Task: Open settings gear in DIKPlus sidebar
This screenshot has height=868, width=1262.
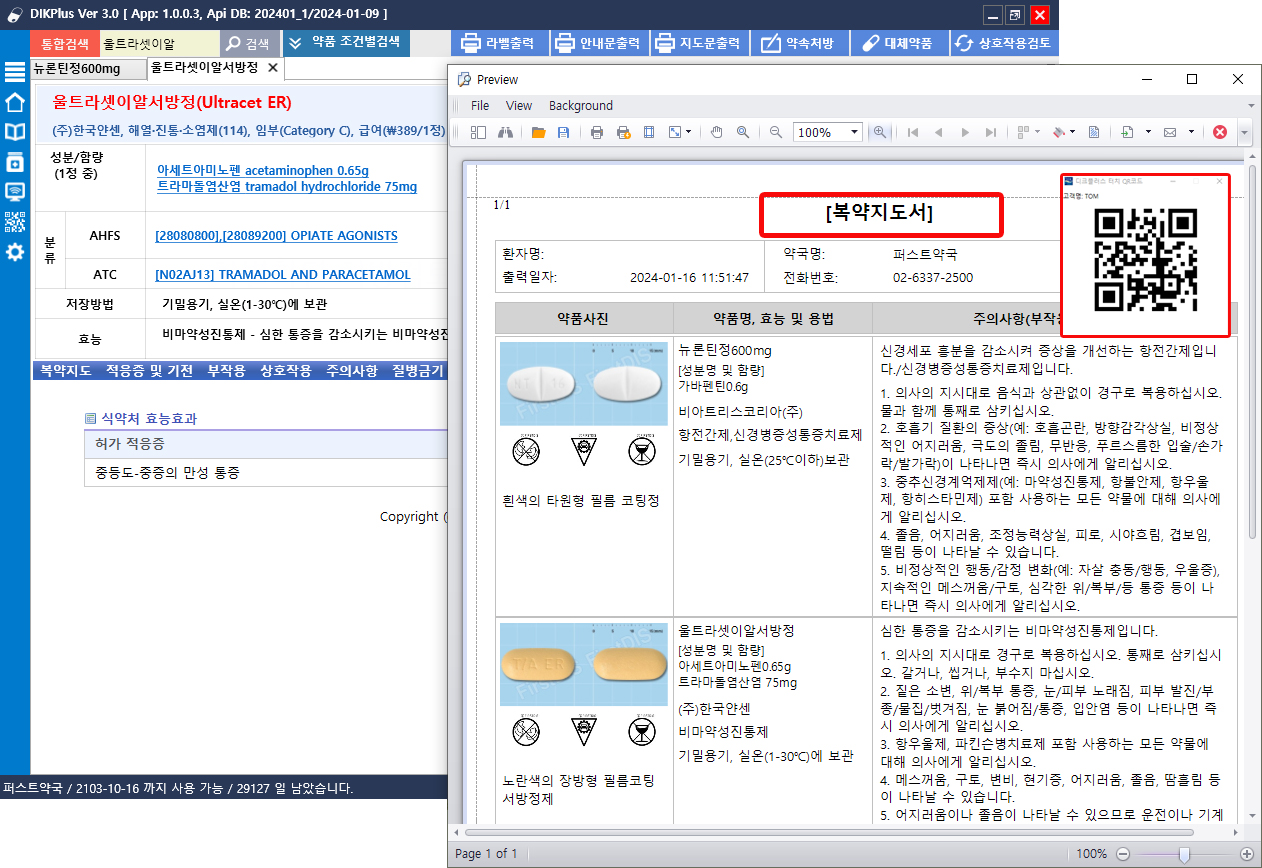Action: (x=15, y=252)
